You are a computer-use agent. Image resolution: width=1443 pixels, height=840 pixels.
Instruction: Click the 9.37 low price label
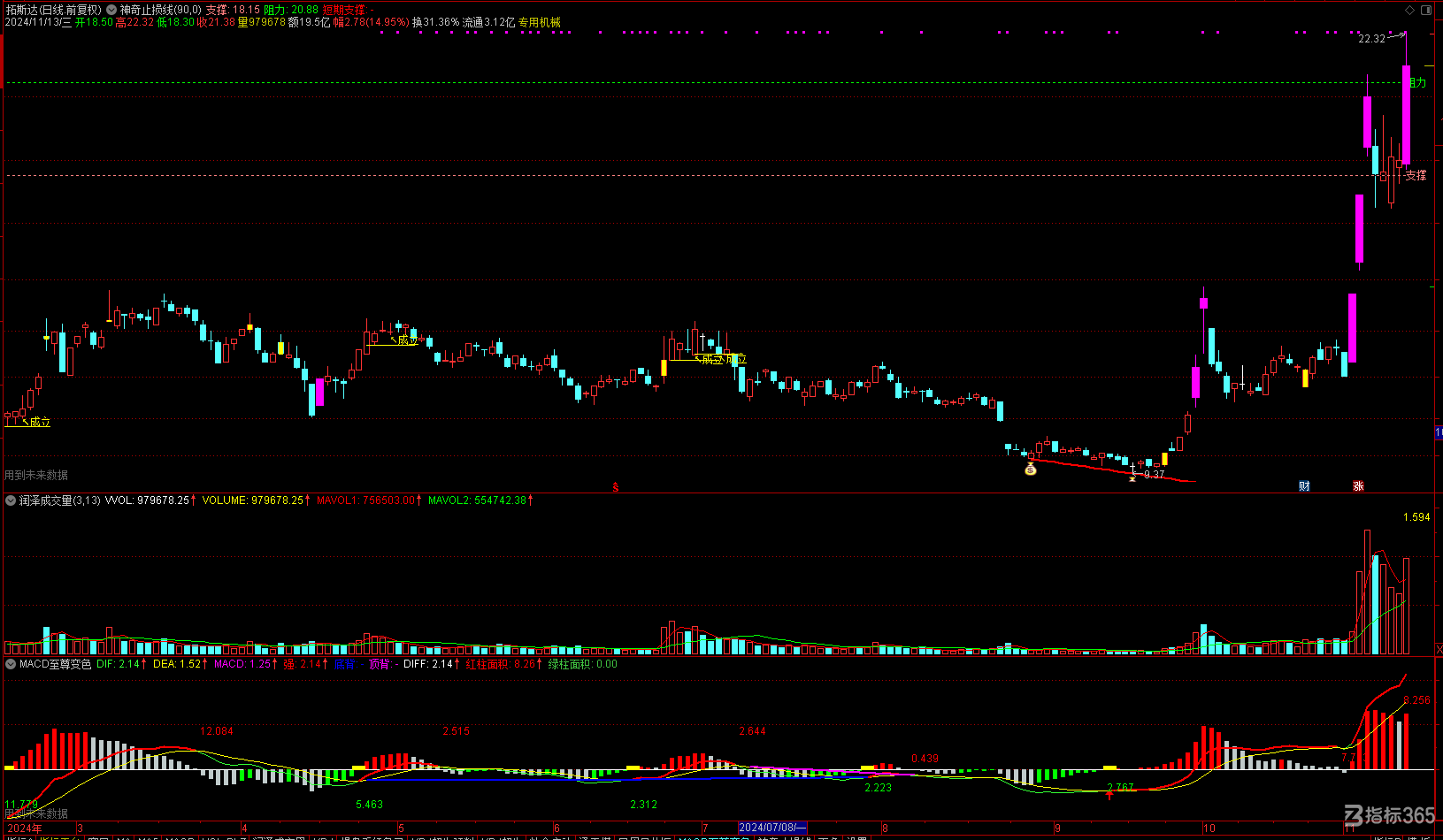(1154, 475)
